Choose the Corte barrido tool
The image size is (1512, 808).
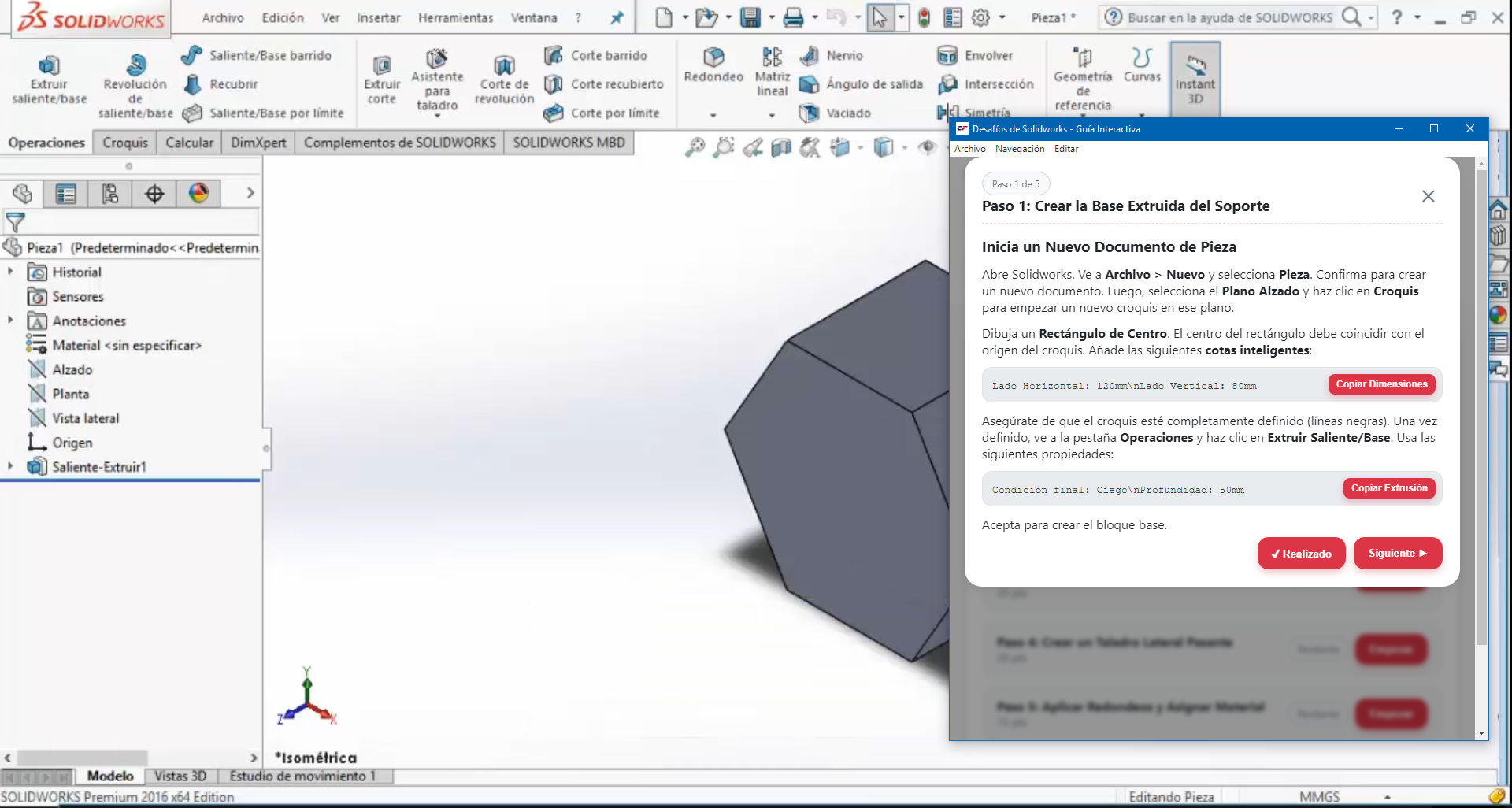(595, 55)
